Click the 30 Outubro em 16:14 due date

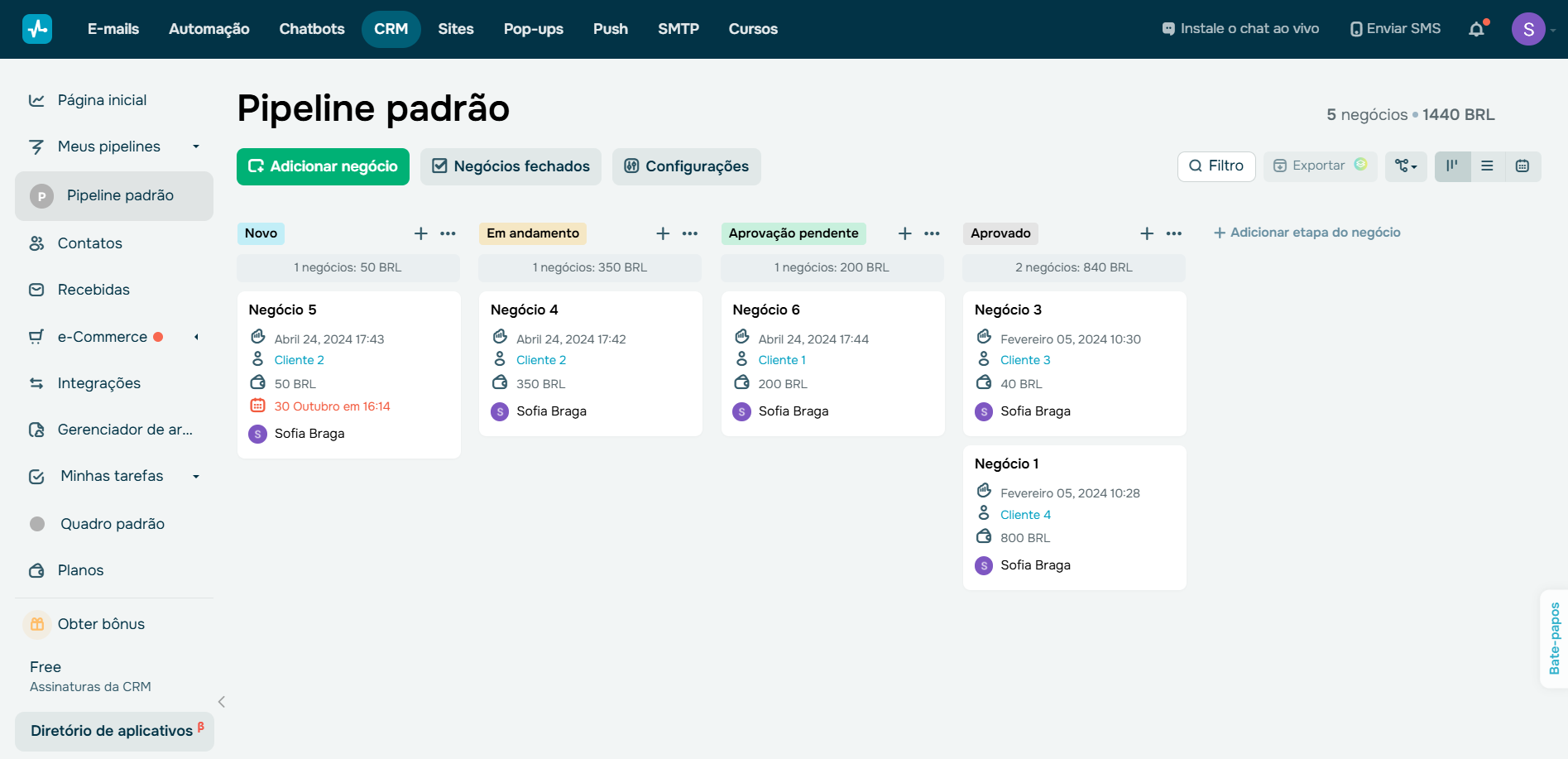coord(332,406)
